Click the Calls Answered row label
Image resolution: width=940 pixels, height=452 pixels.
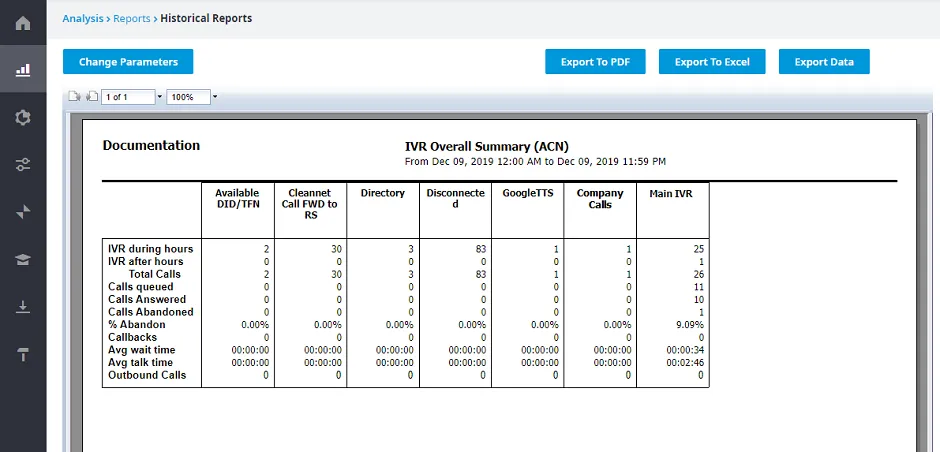pyautogui.click(x=147, y=299)
